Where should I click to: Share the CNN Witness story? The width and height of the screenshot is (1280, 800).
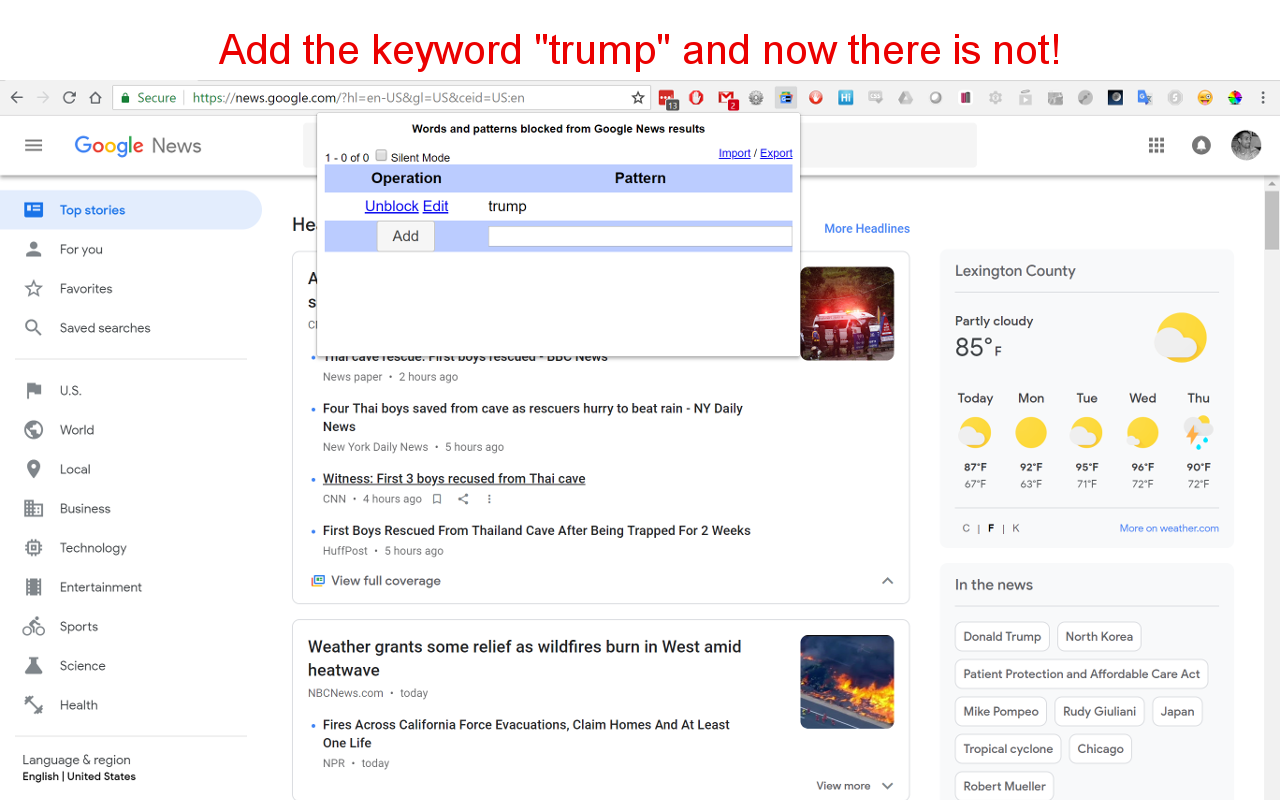click(x=463, y=499)
